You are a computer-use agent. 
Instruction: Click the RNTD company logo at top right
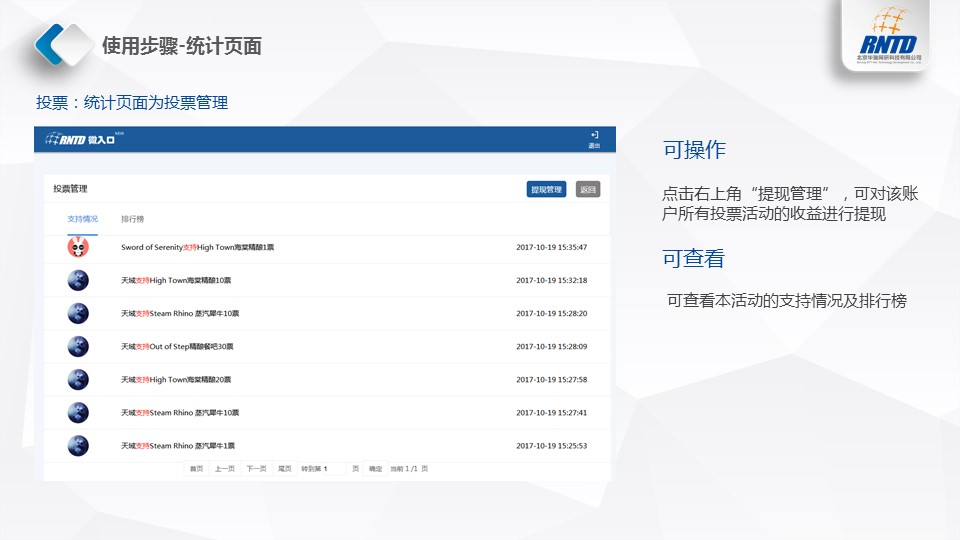[893, 38]
